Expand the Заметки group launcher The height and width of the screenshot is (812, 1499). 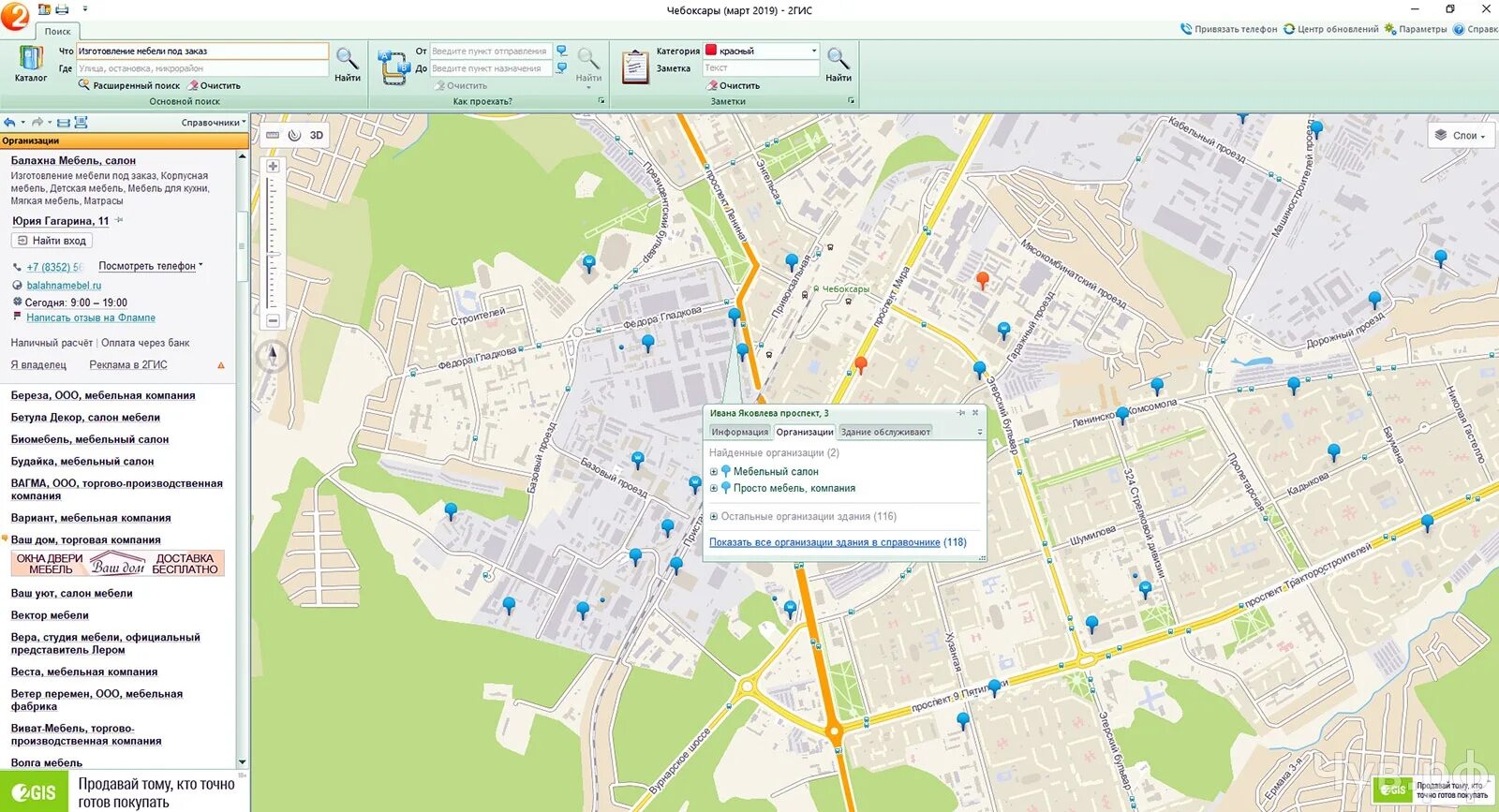(x=851, y=101)
